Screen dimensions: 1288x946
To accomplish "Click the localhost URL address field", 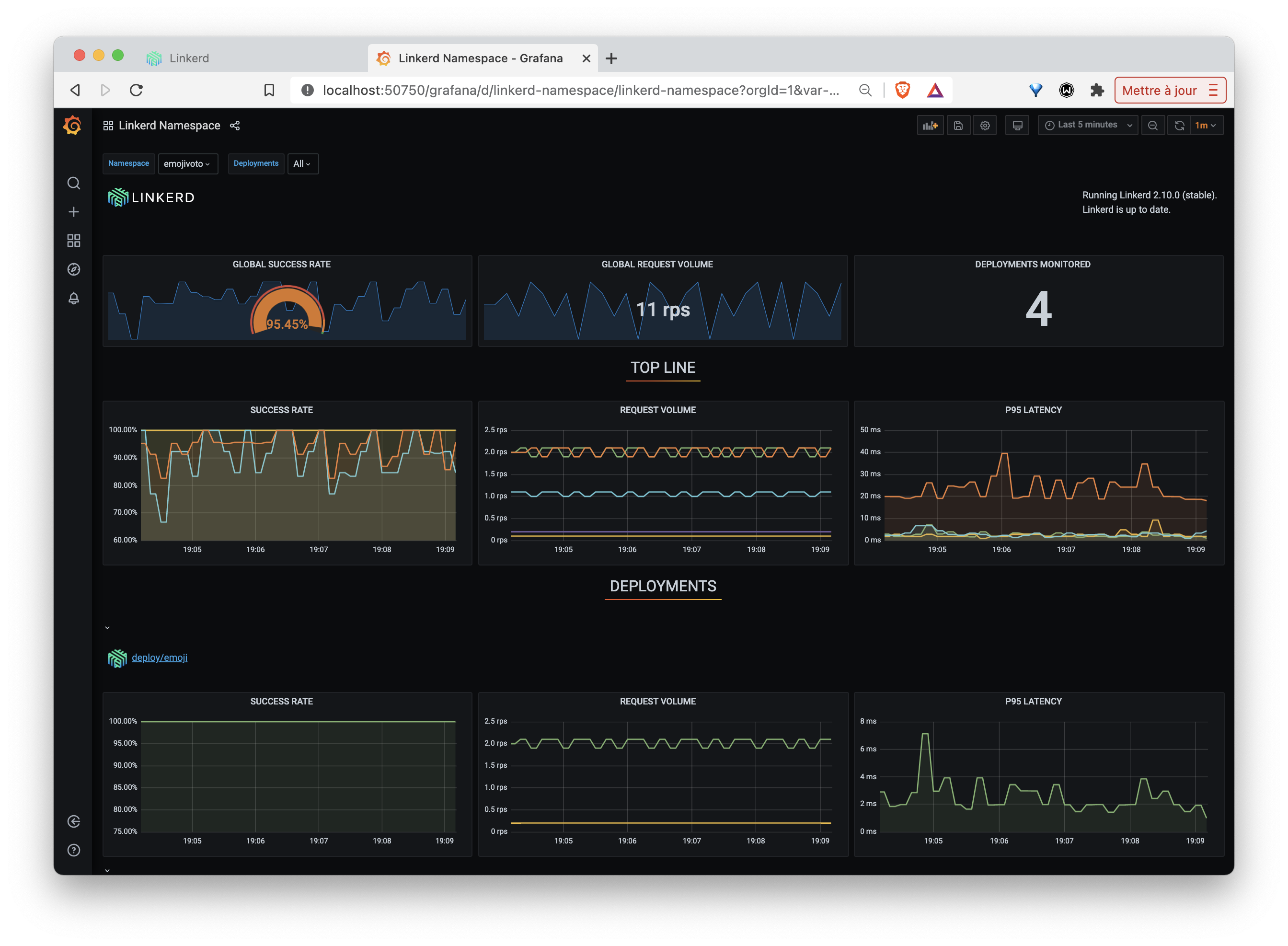I will pos(581,90).
